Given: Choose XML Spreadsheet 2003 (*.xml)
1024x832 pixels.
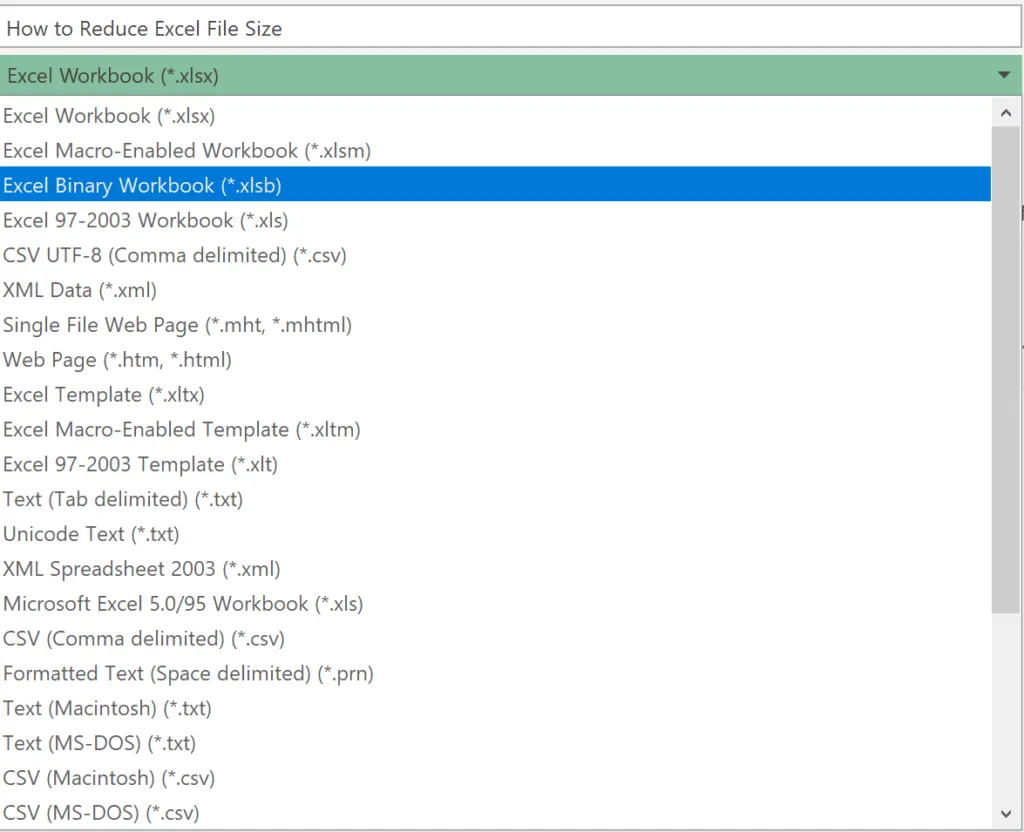Looking at the screenshot, I should click(496, 569).
